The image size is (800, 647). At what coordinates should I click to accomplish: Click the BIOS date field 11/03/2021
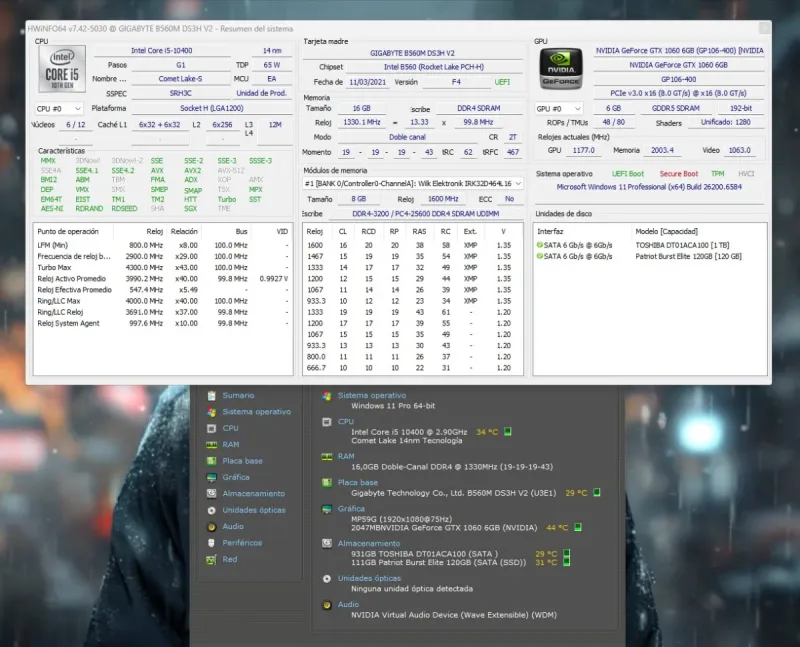367,82
